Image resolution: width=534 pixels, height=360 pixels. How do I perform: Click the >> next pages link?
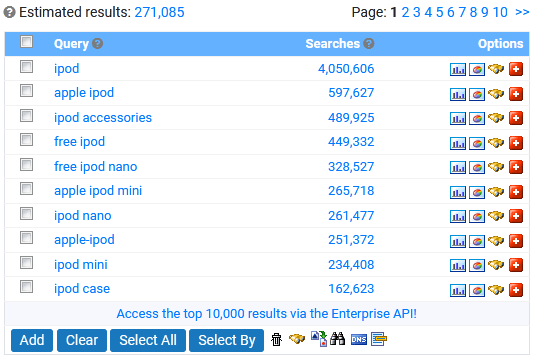point(522,12)
